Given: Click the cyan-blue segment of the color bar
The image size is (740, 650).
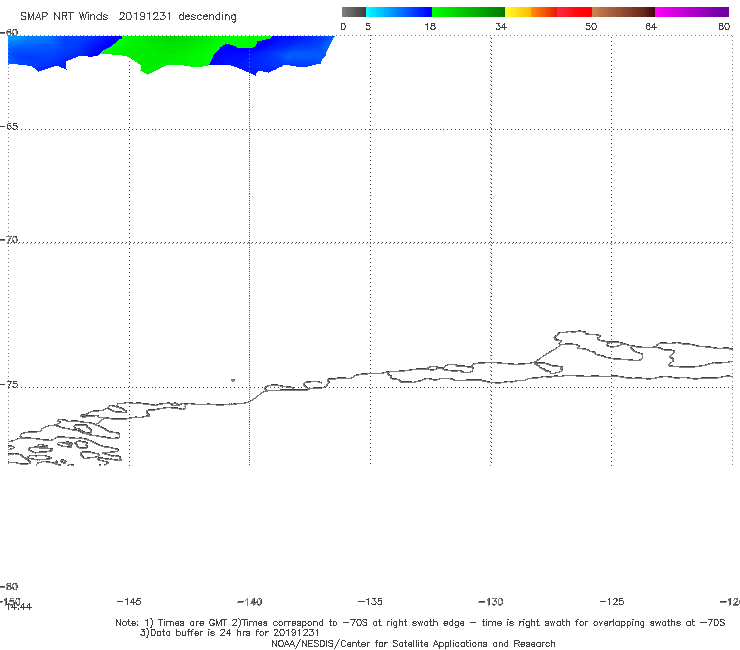Looking at the screenshot, I should coord(399,12).
